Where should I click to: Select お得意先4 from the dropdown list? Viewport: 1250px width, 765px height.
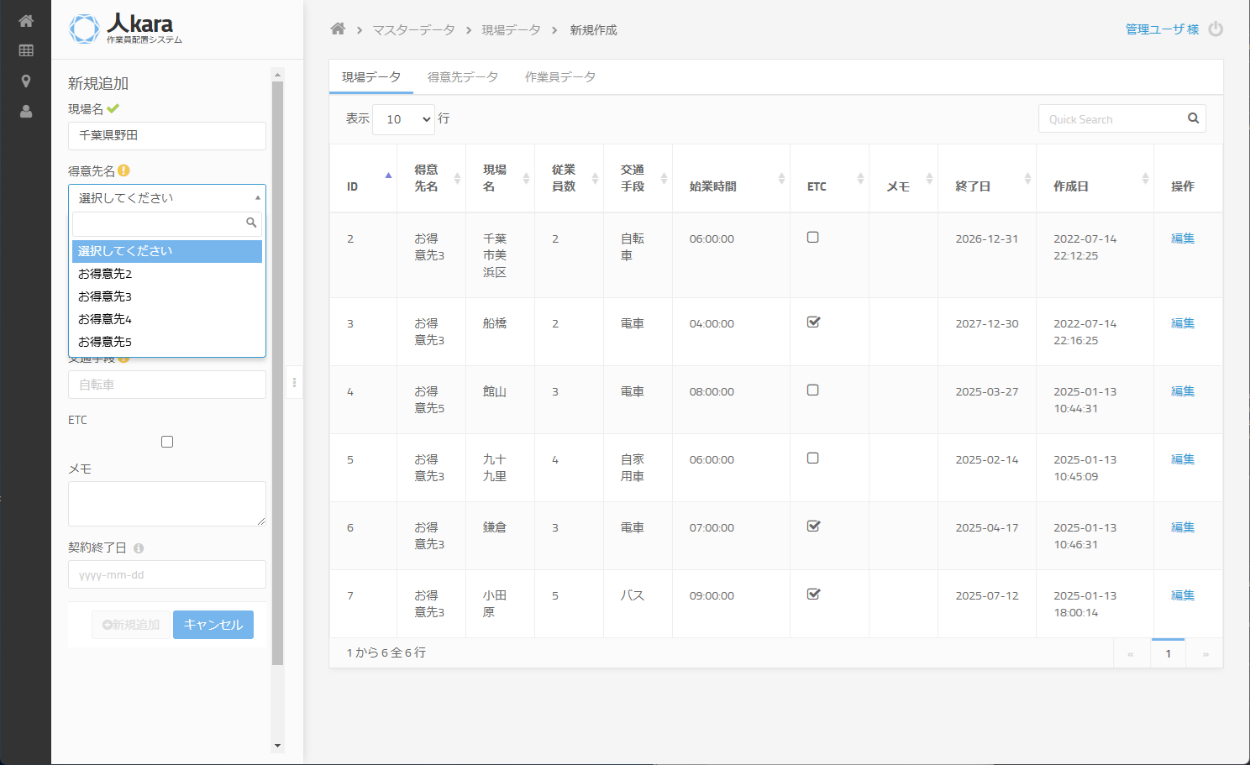[x=105, y=319]
